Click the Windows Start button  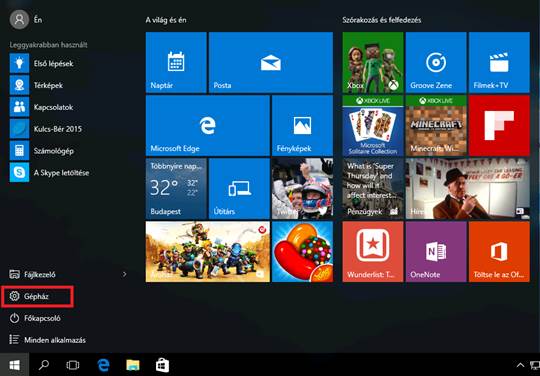point(14,365)
